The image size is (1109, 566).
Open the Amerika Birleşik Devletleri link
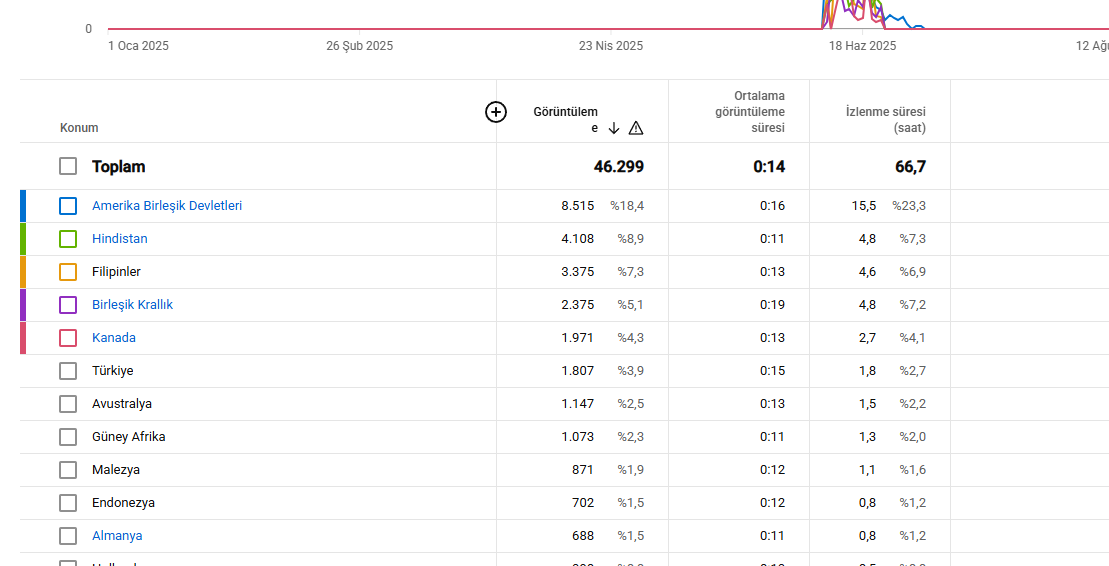click(167, 206)
